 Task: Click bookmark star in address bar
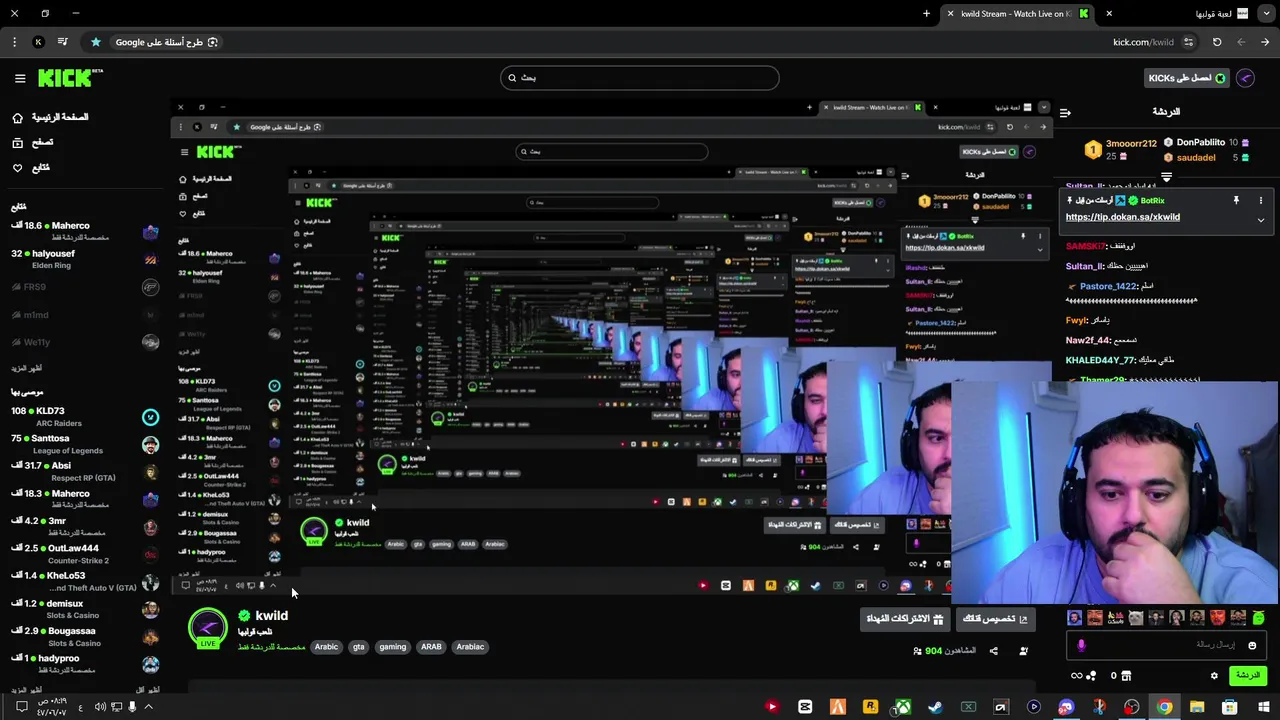(x=96, y=42)
